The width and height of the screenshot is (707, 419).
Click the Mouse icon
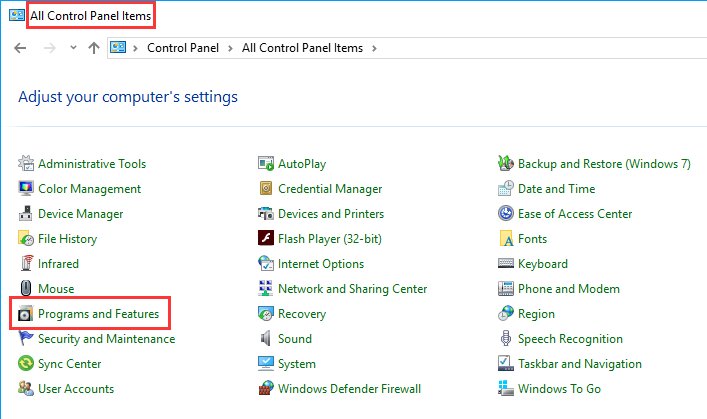coord(26,288)
